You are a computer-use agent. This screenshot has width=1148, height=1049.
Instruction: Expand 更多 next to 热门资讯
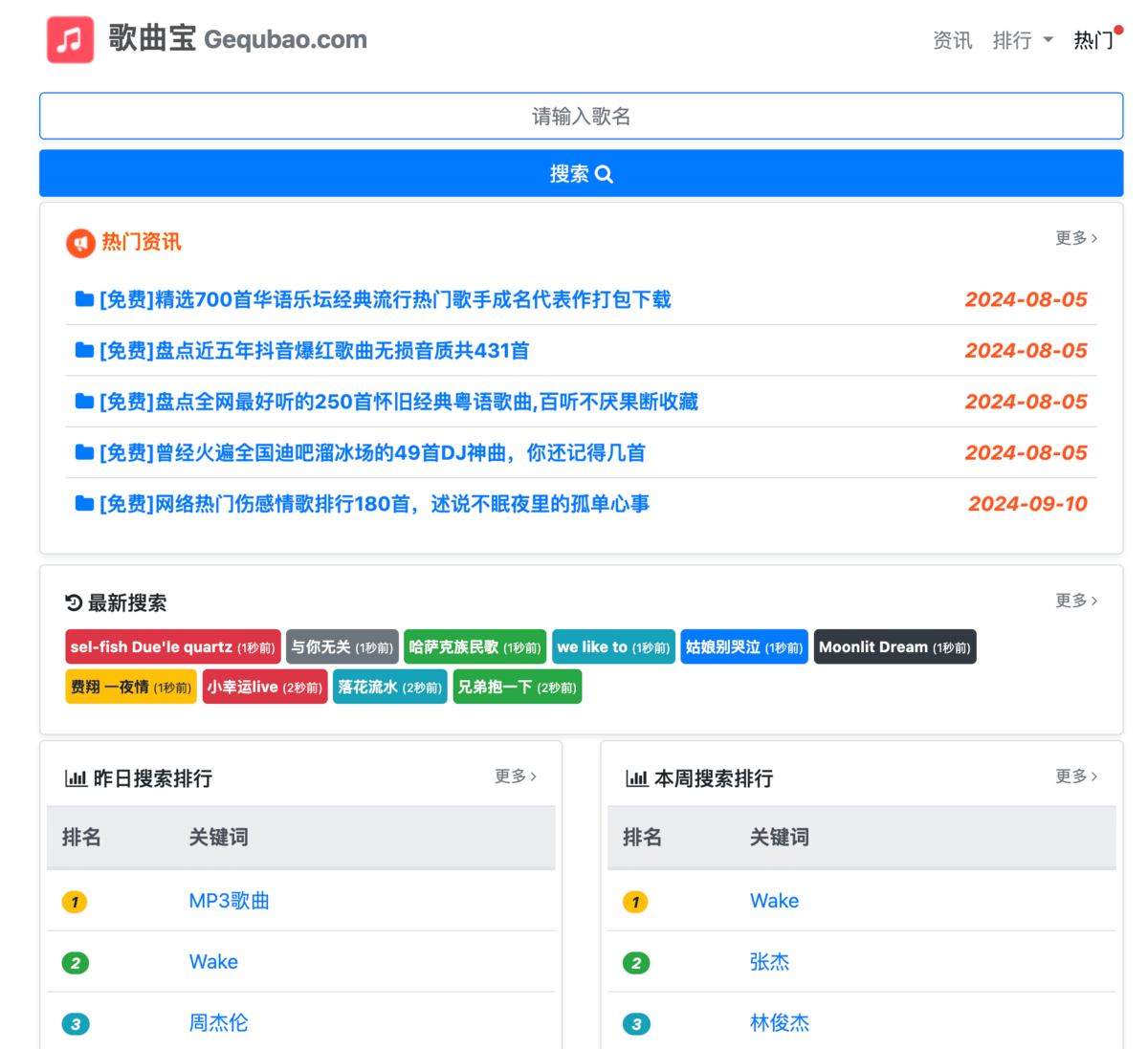(1073, 238)
